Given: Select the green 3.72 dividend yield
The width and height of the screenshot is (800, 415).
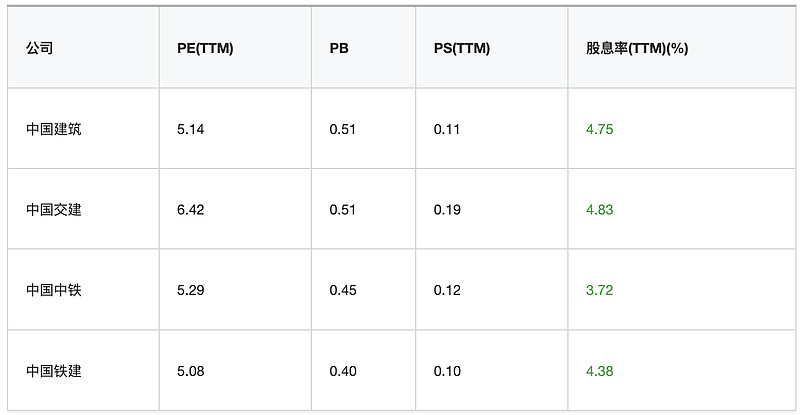Looking at the screenshot, I should coord(599,290).
